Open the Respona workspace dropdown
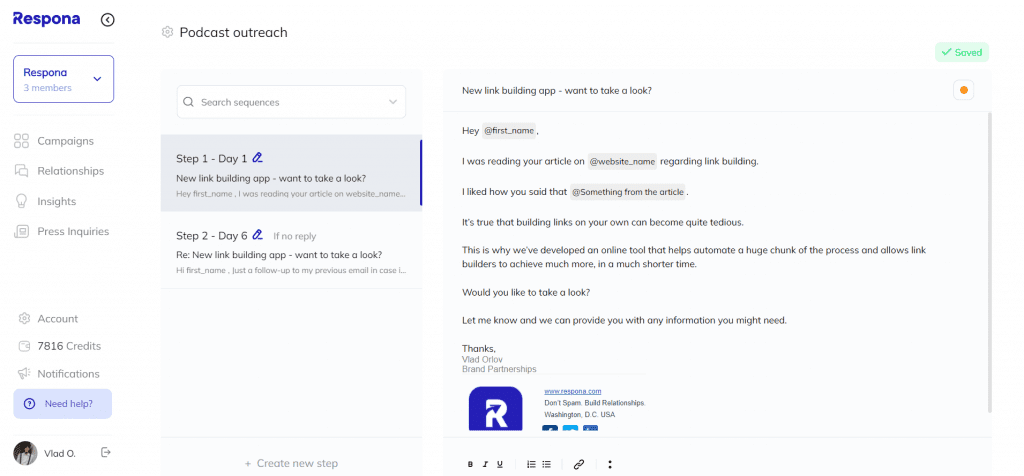 [x=63, y=79]
